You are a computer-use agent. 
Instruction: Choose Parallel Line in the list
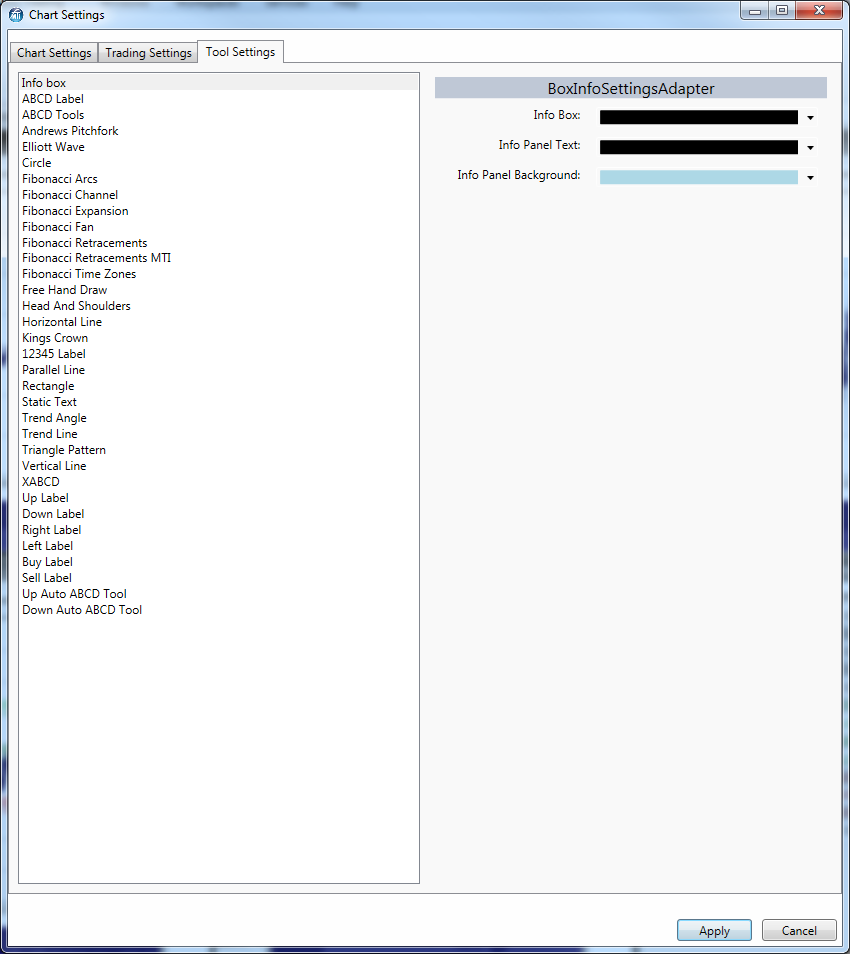(219, 370)
